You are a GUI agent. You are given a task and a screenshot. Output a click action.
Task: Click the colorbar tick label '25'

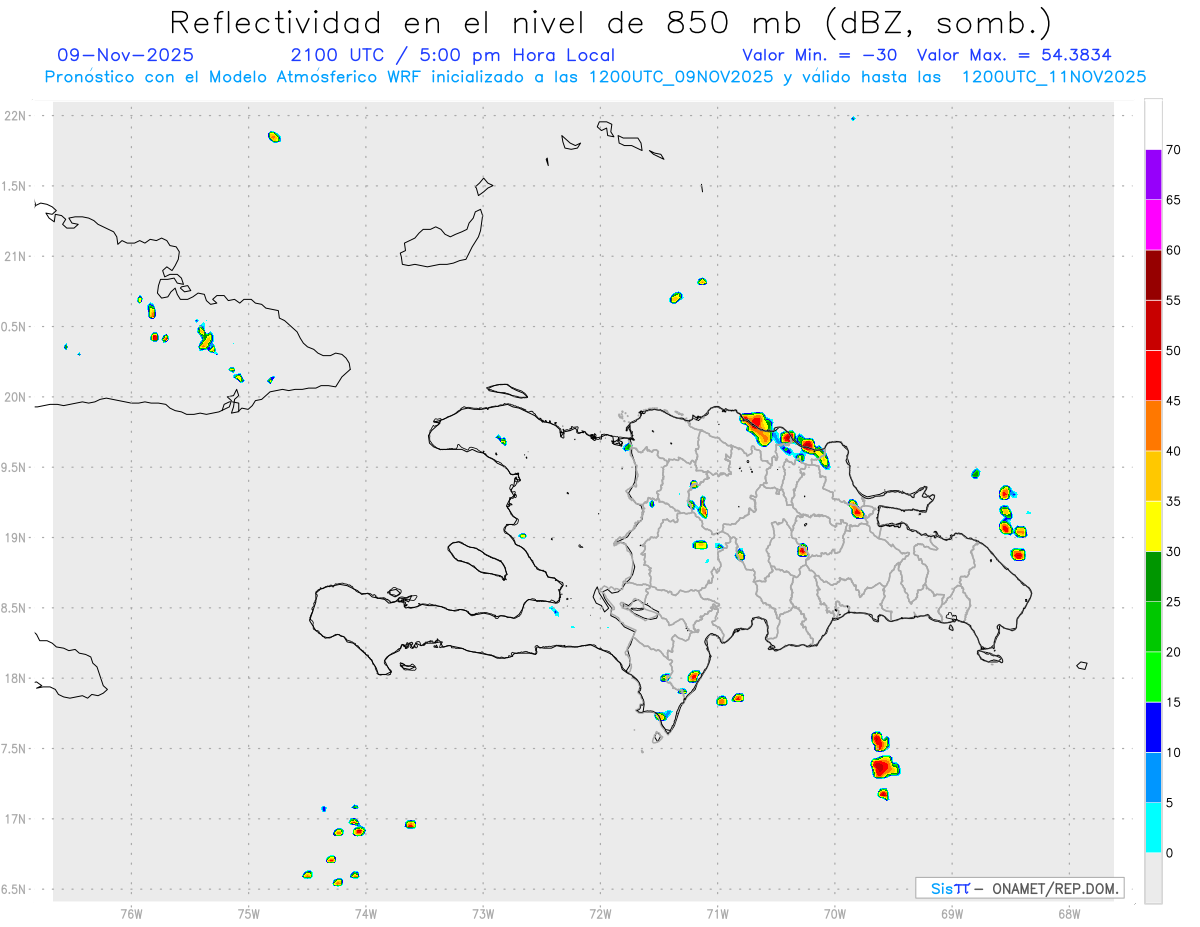coord(1174,602)
